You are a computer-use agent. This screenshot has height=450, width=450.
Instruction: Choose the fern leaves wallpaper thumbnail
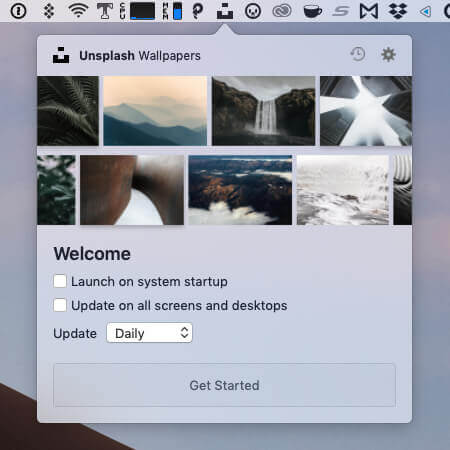click(x=68, y=111)
